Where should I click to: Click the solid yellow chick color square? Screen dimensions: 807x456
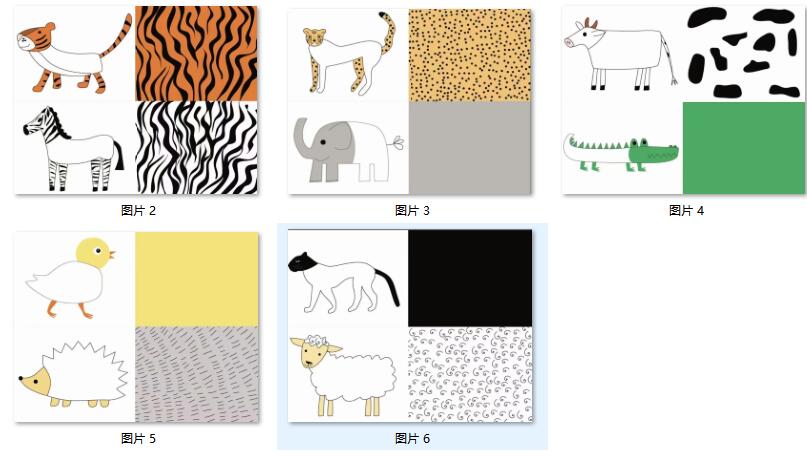pyautogui.click(x=197, y=279)
